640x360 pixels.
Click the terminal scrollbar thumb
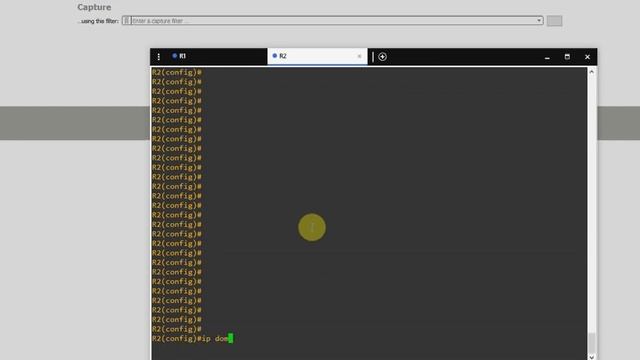(x=592, y=342)
